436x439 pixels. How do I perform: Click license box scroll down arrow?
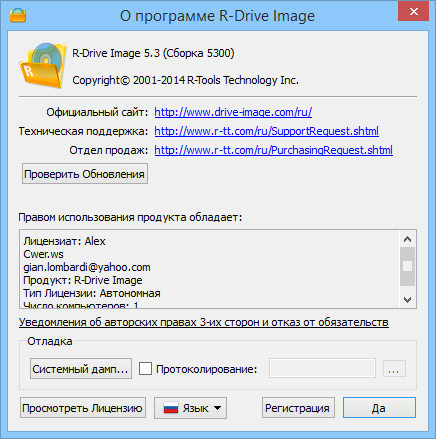coord(407,299)
